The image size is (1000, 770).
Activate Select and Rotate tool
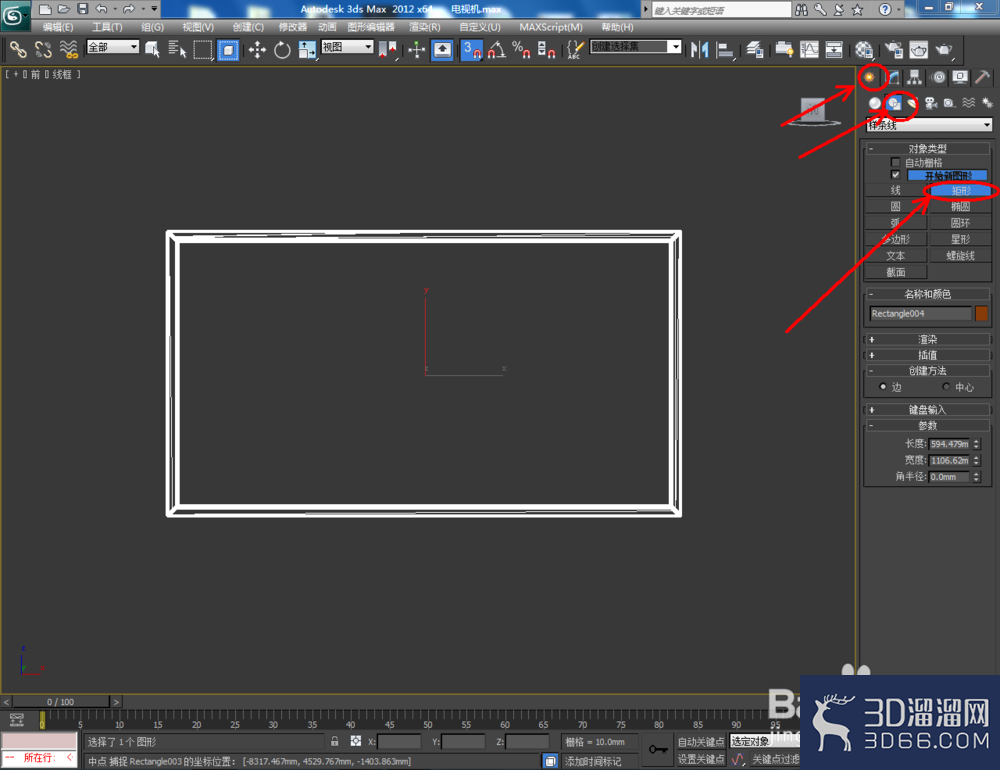pos(282,49)
